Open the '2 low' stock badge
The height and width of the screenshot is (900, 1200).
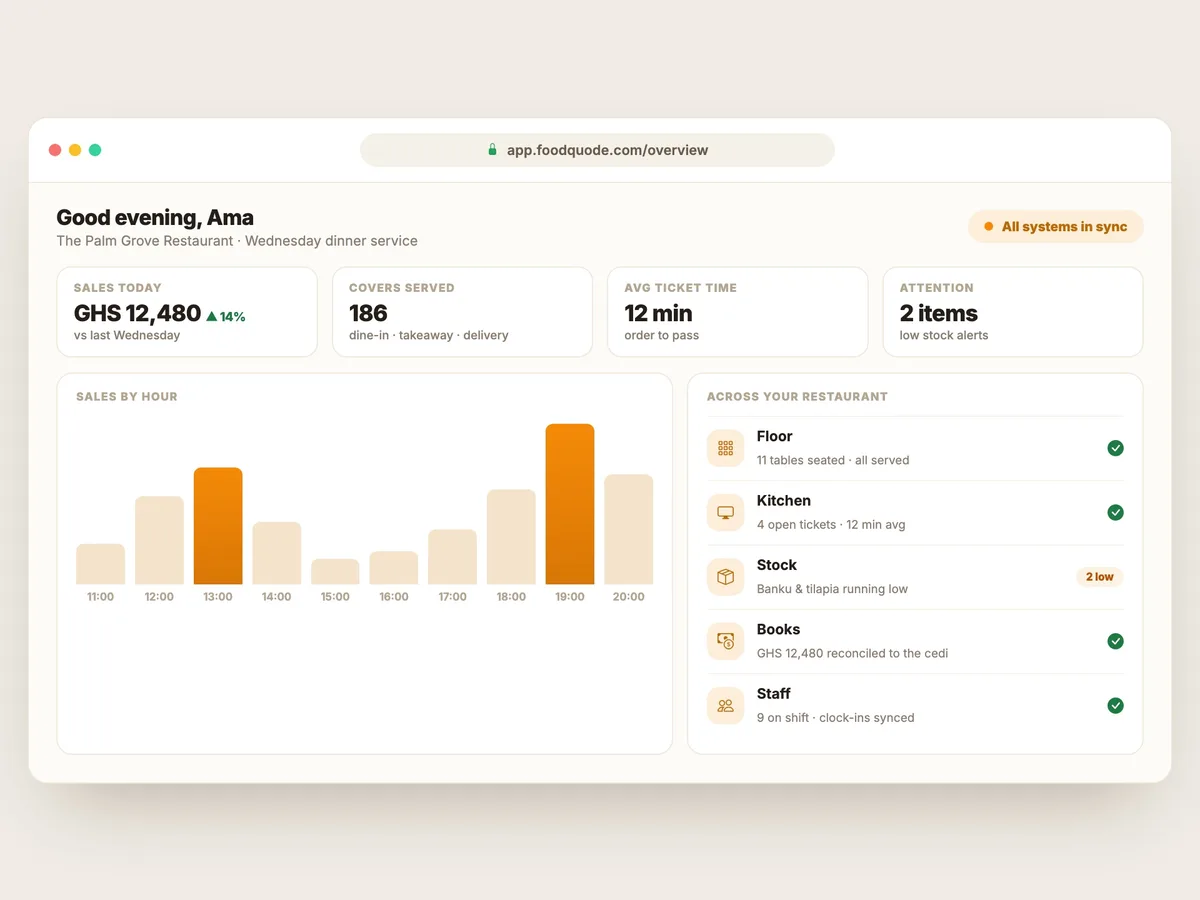pyautogui.click(x=1099, y=577)
